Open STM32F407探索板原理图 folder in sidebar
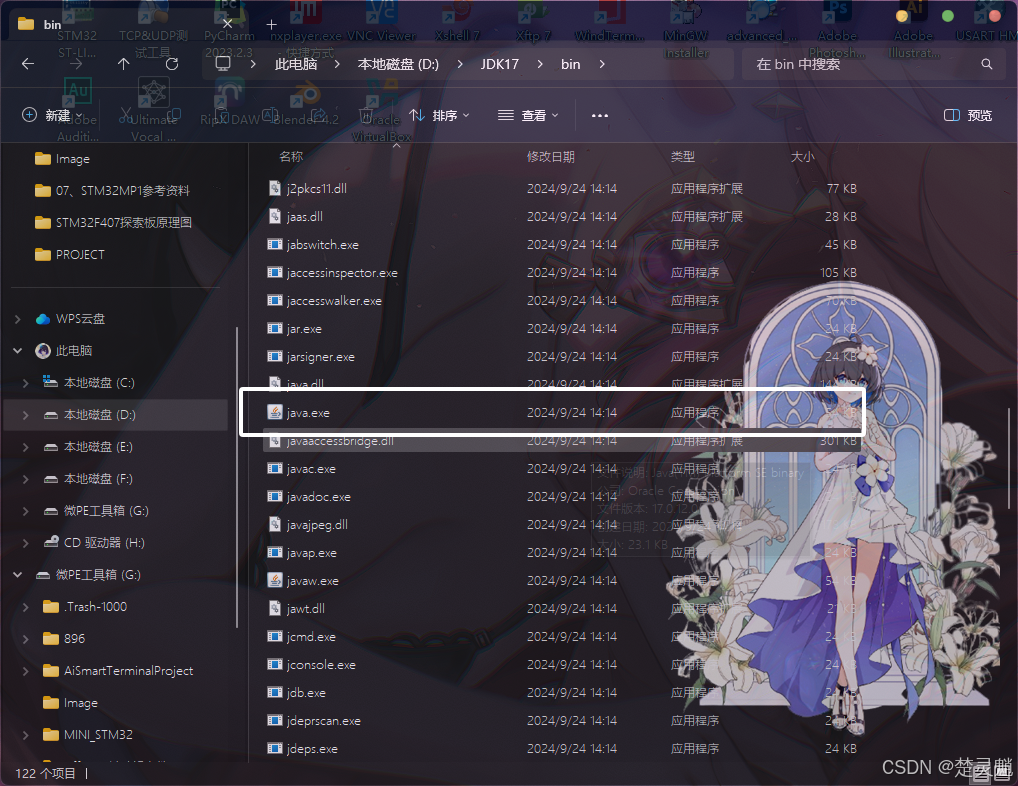 click(x=116, y=223)
